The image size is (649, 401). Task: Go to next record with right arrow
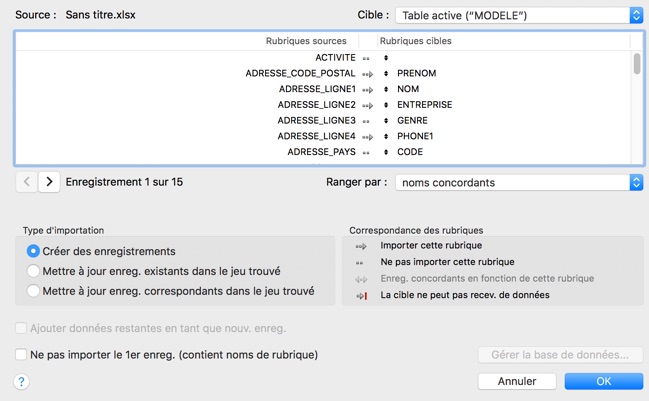point(49,182)
